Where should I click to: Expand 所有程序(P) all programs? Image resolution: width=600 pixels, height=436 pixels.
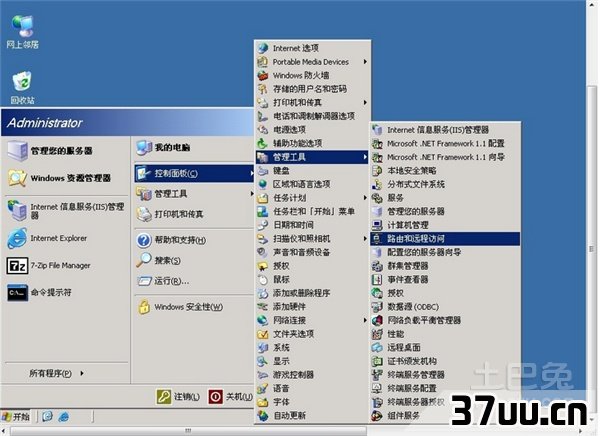(57, 373)
